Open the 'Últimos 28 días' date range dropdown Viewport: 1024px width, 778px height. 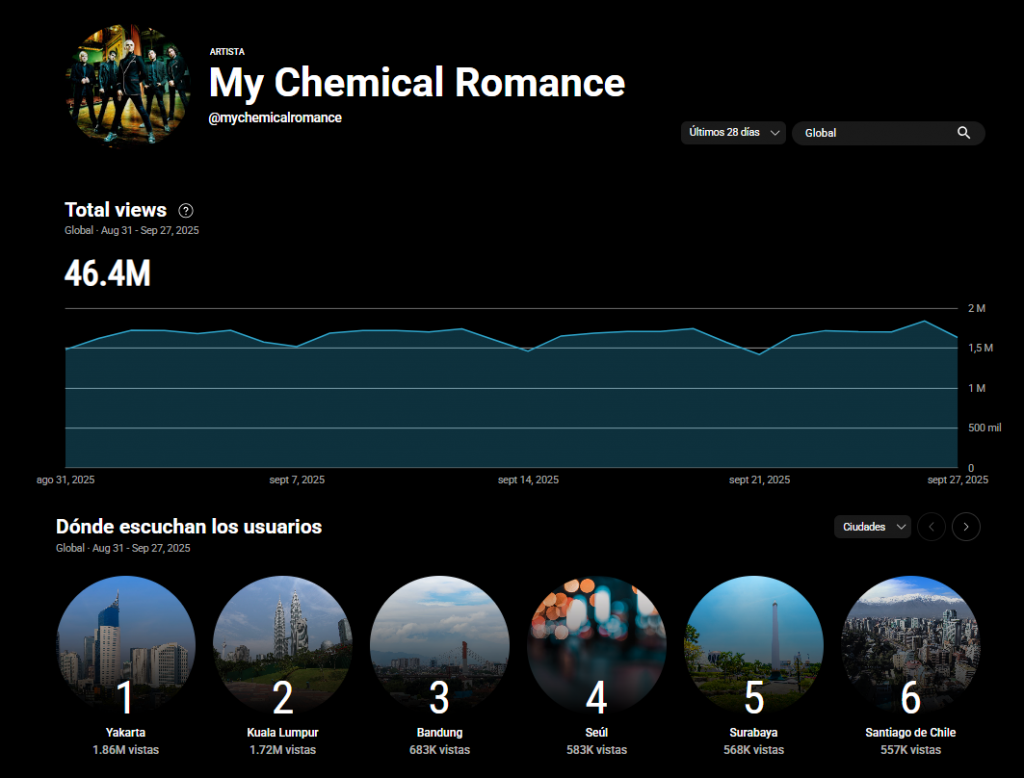coord(733,133)
